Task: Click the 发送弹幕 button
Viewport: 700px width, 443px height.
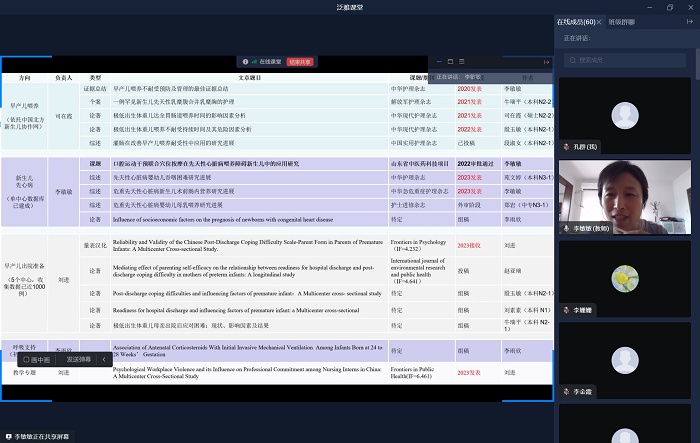Action: coord(79,358)
